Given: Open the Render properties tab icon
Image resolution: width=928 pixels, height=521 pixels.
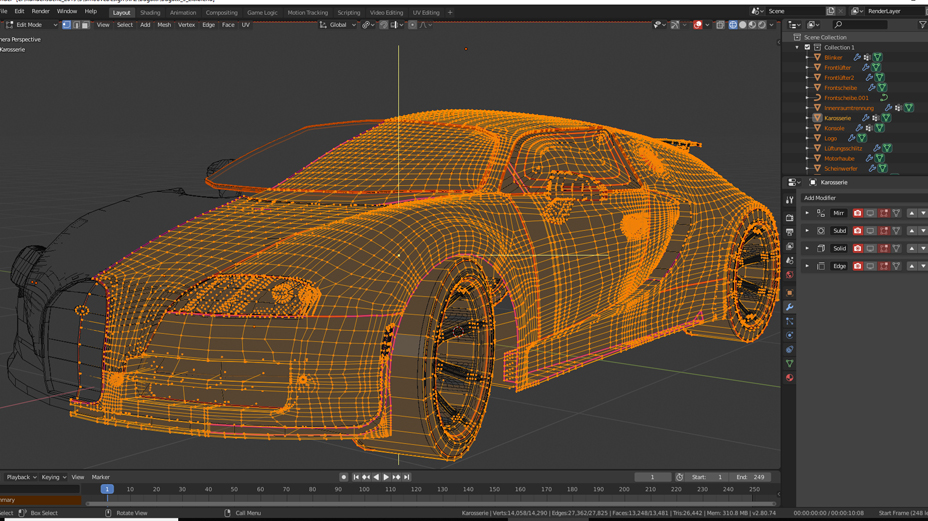Looking at the screenshot, I should pos(790,218).
